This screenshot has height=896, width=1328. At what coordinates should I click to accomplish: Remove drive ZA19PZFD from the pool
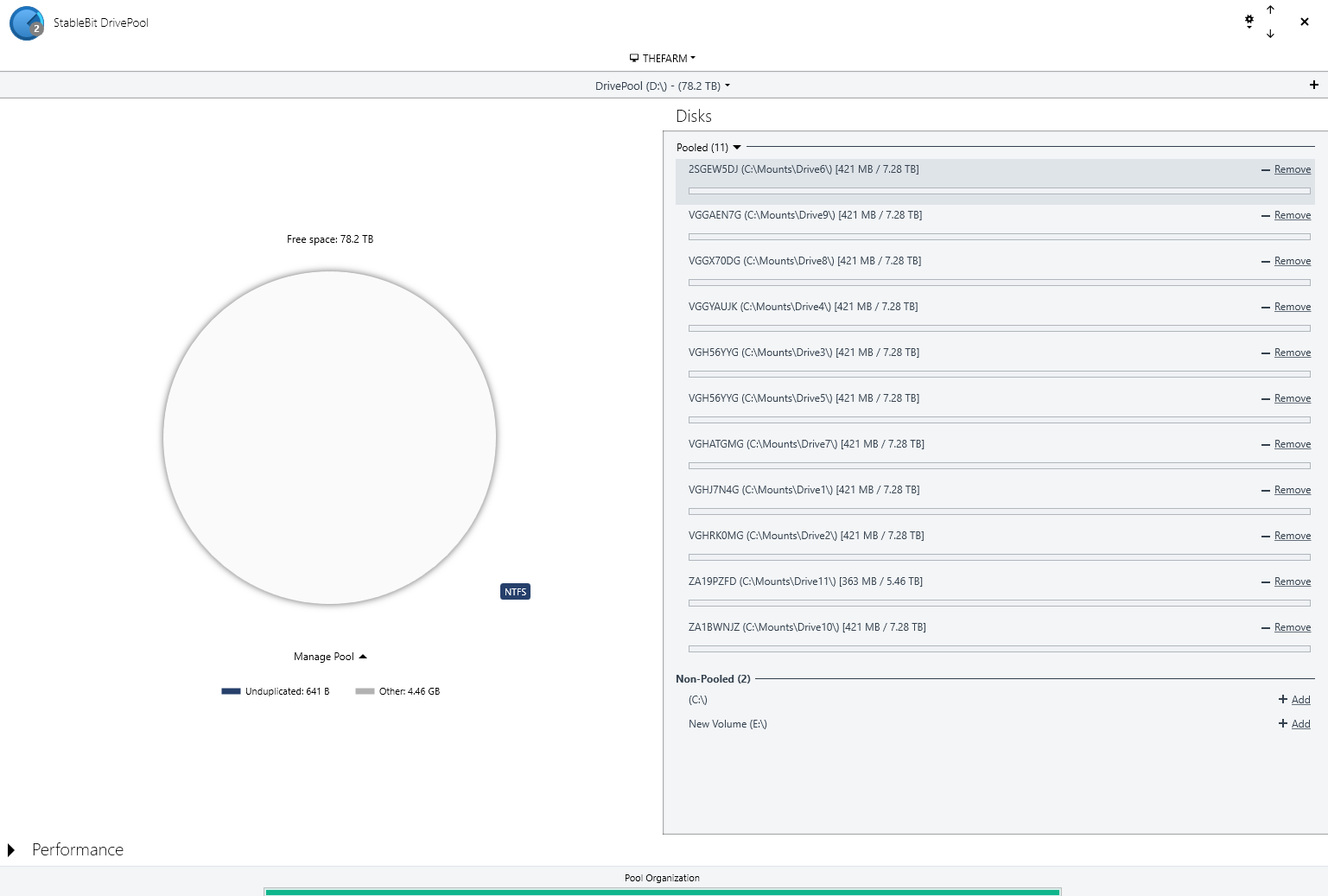coord(1293,581)
